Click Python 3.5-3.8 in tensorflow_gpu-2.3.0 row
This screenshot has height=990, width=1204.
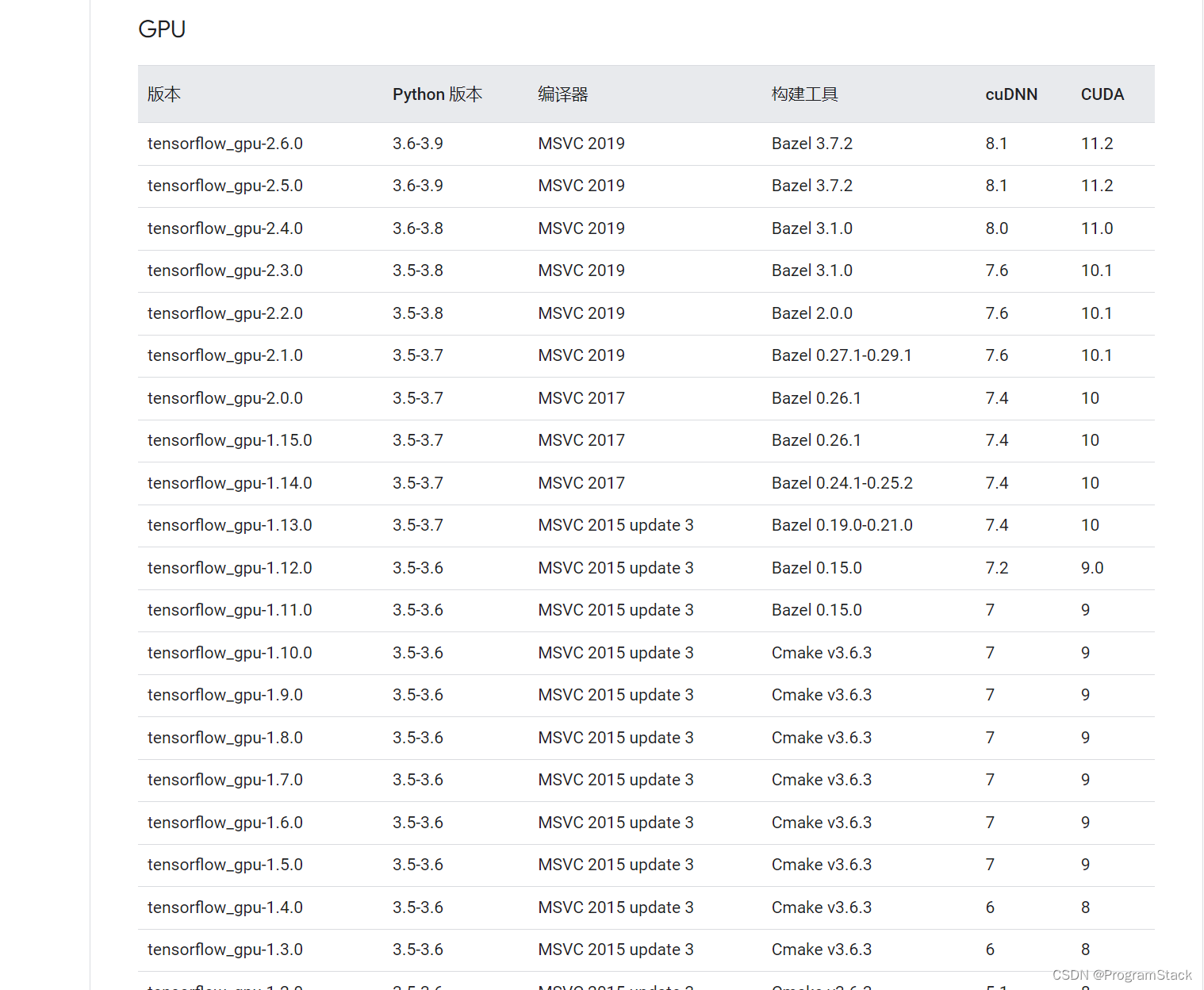tap(418, 271)
